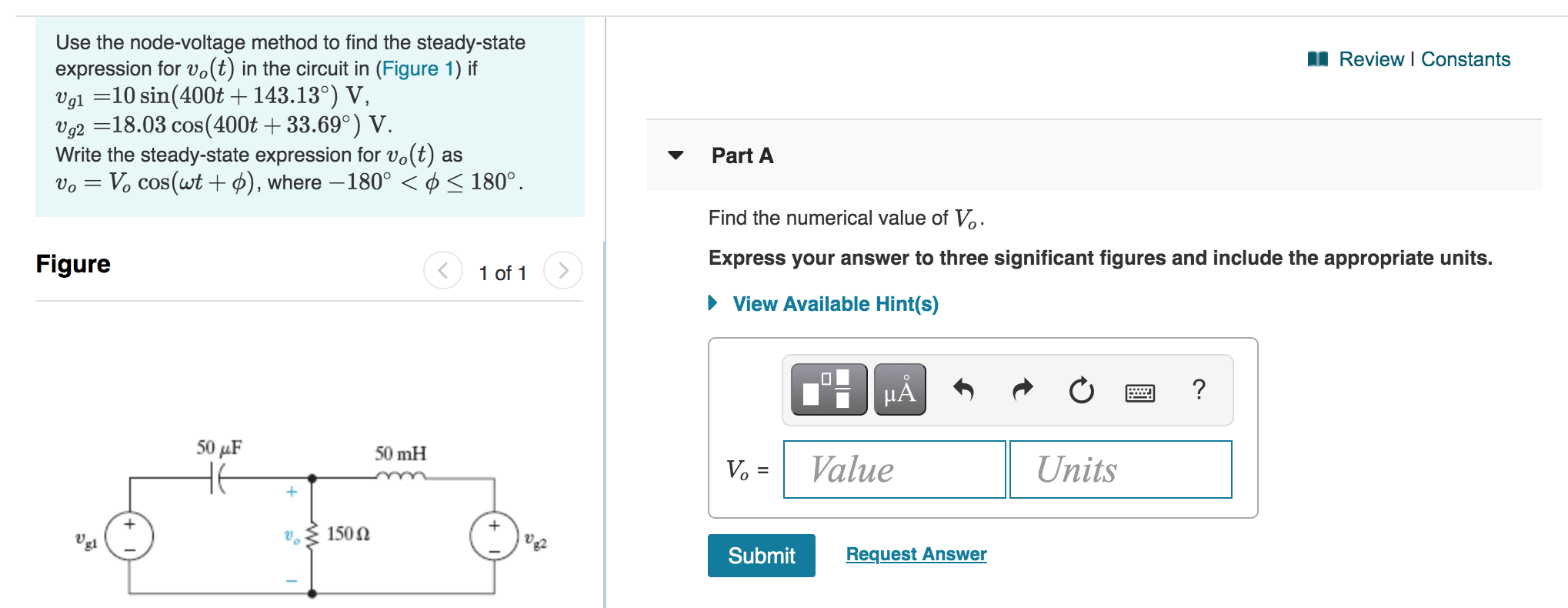Open the Constants reference
1568x608 pixels.
tap(1466, 59)
